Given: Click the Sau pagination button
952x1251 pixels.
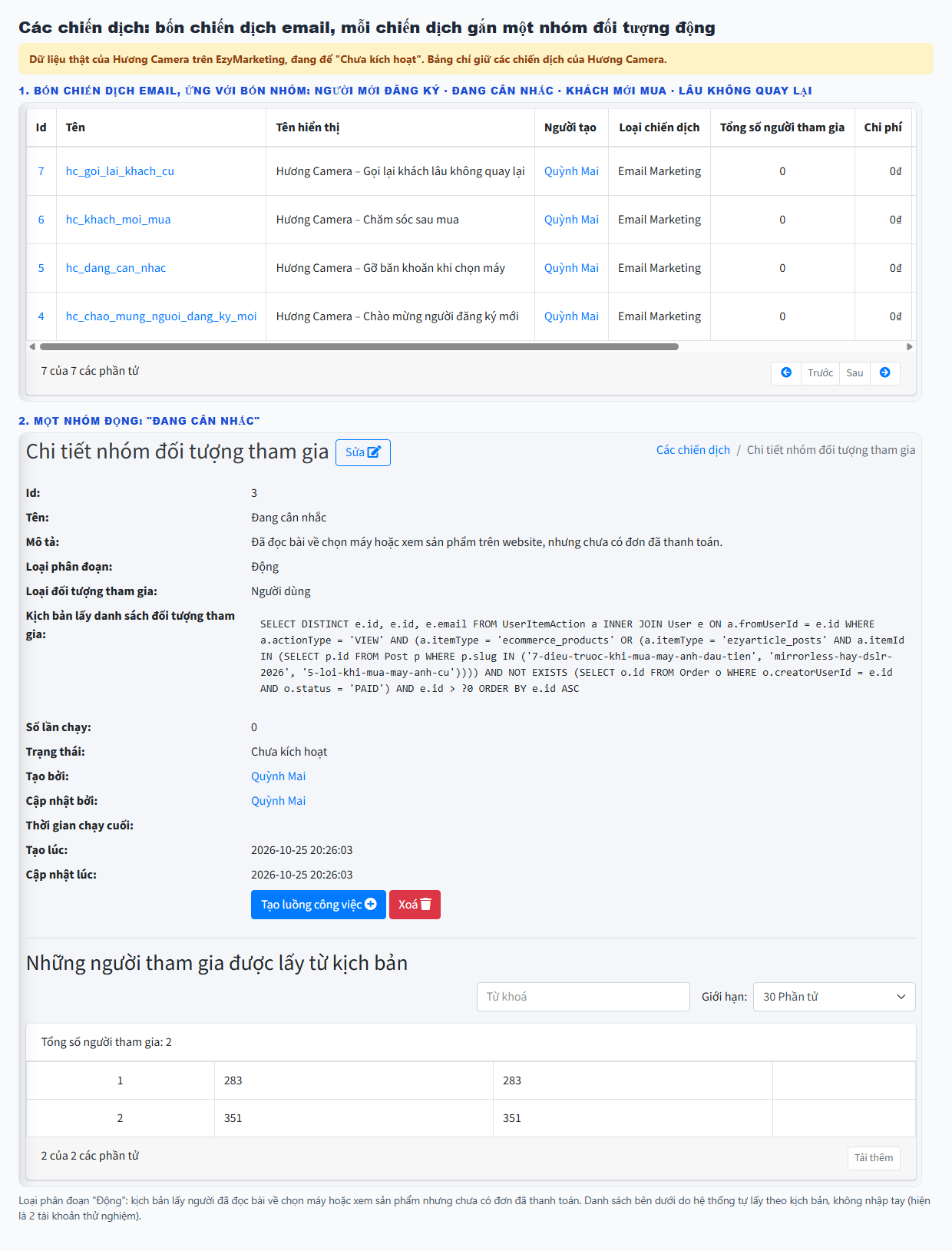Looking at the screenshot, I should (x=854, y=372).
